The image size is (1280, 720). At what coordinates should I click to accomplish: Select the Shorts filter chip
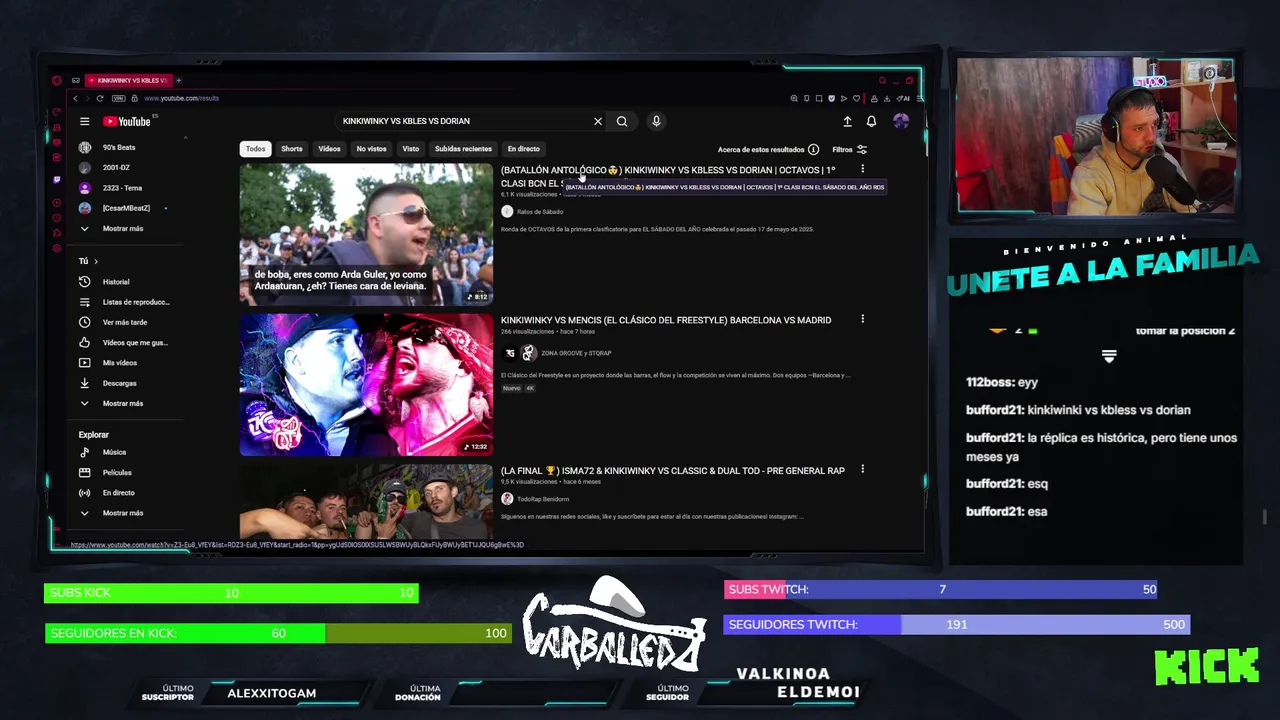[292, 149]
